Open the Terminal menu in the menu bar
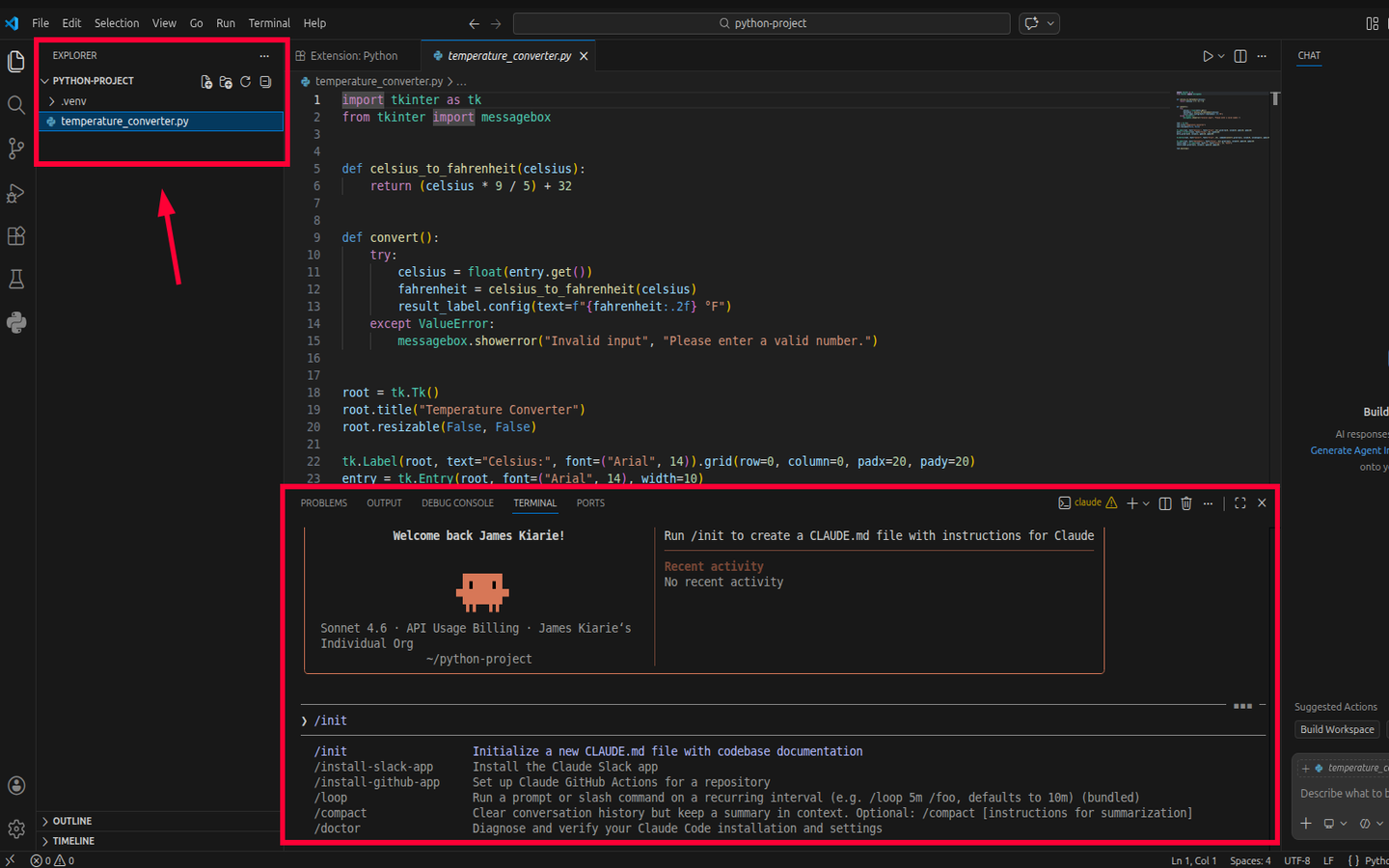 (269, 22)
